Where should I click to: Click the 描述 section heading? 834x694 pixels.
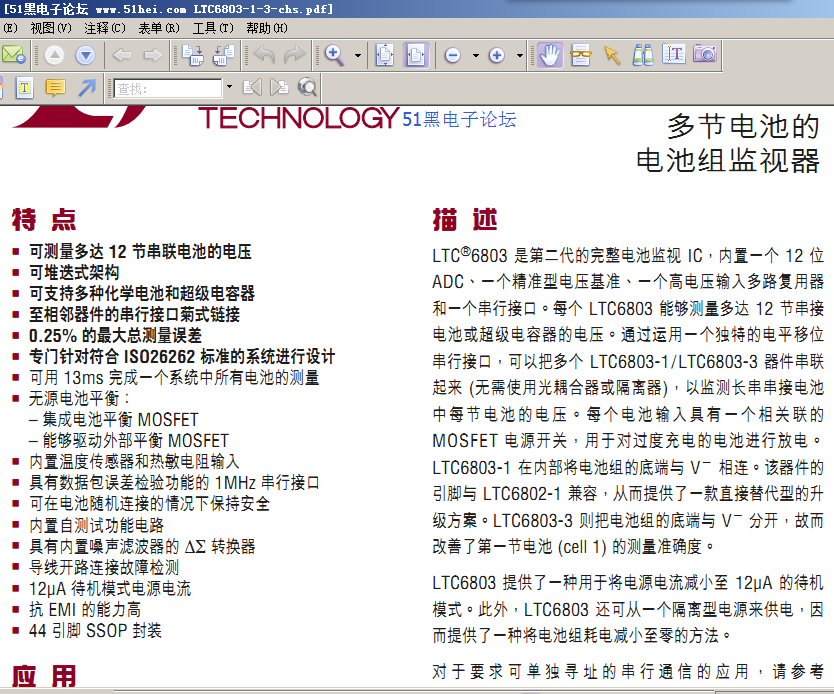(465, 220)
